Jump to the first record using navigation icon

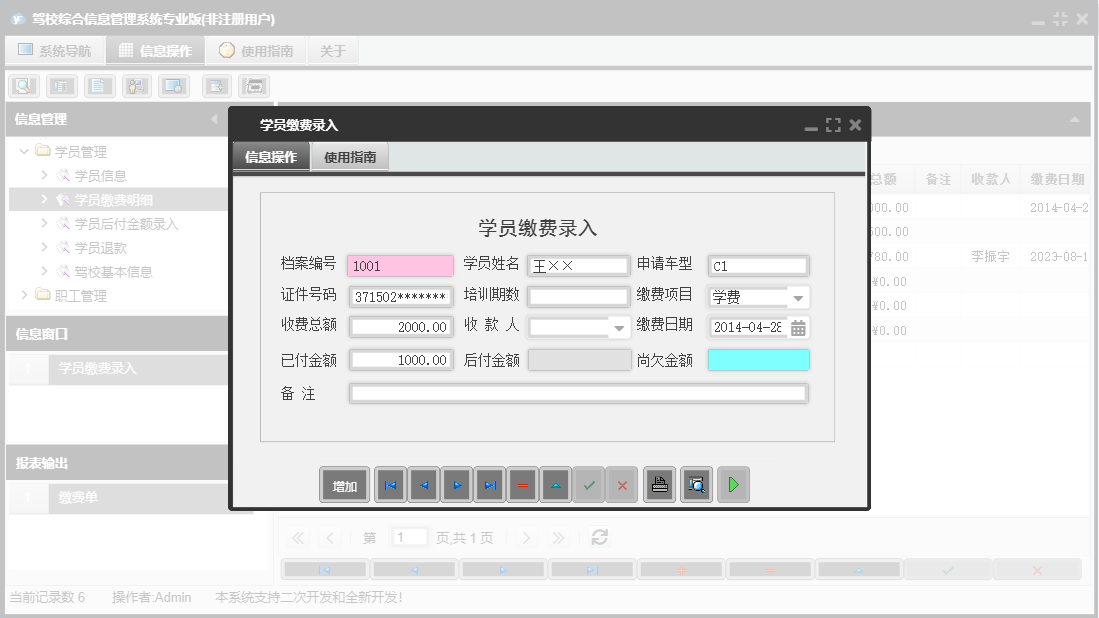tap(390, 485)
